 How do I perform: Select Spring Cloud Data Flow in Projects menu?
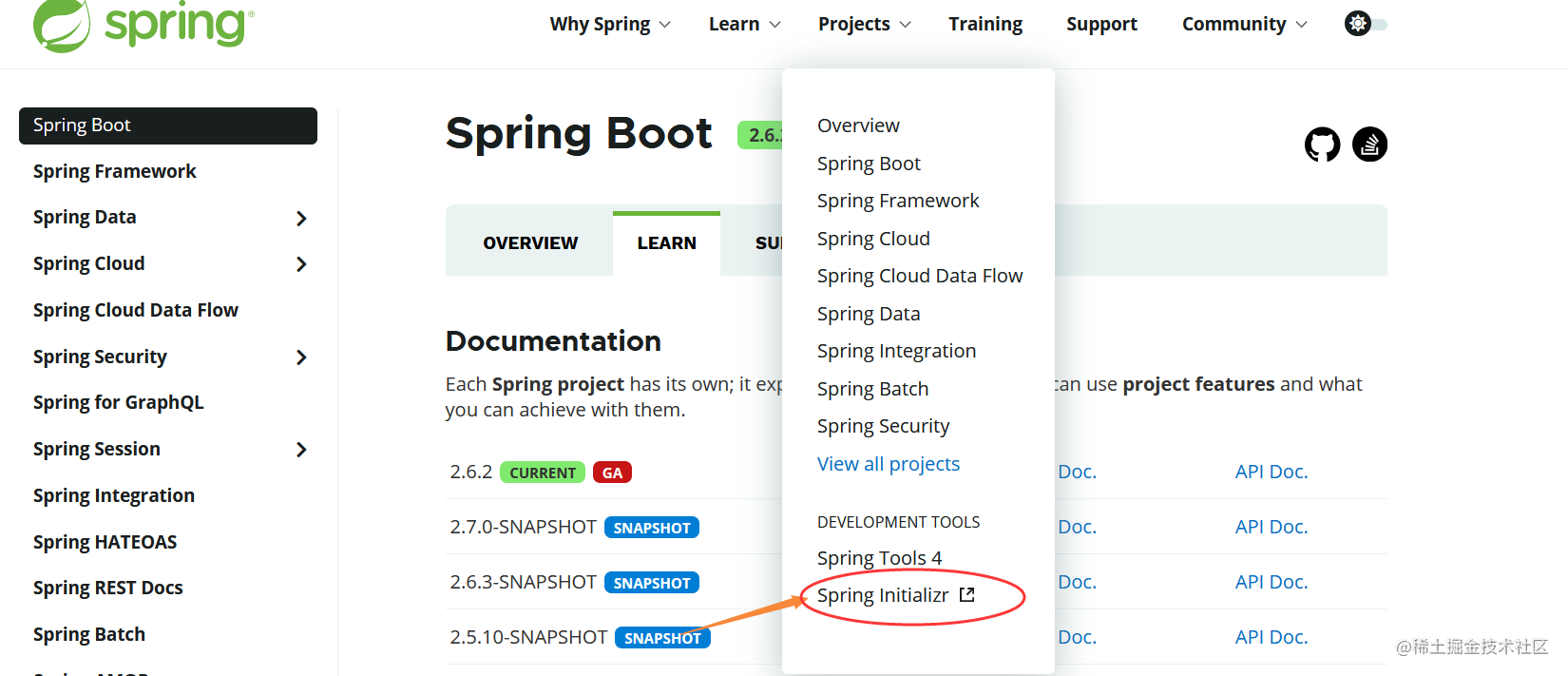click(x=920, y=276)
